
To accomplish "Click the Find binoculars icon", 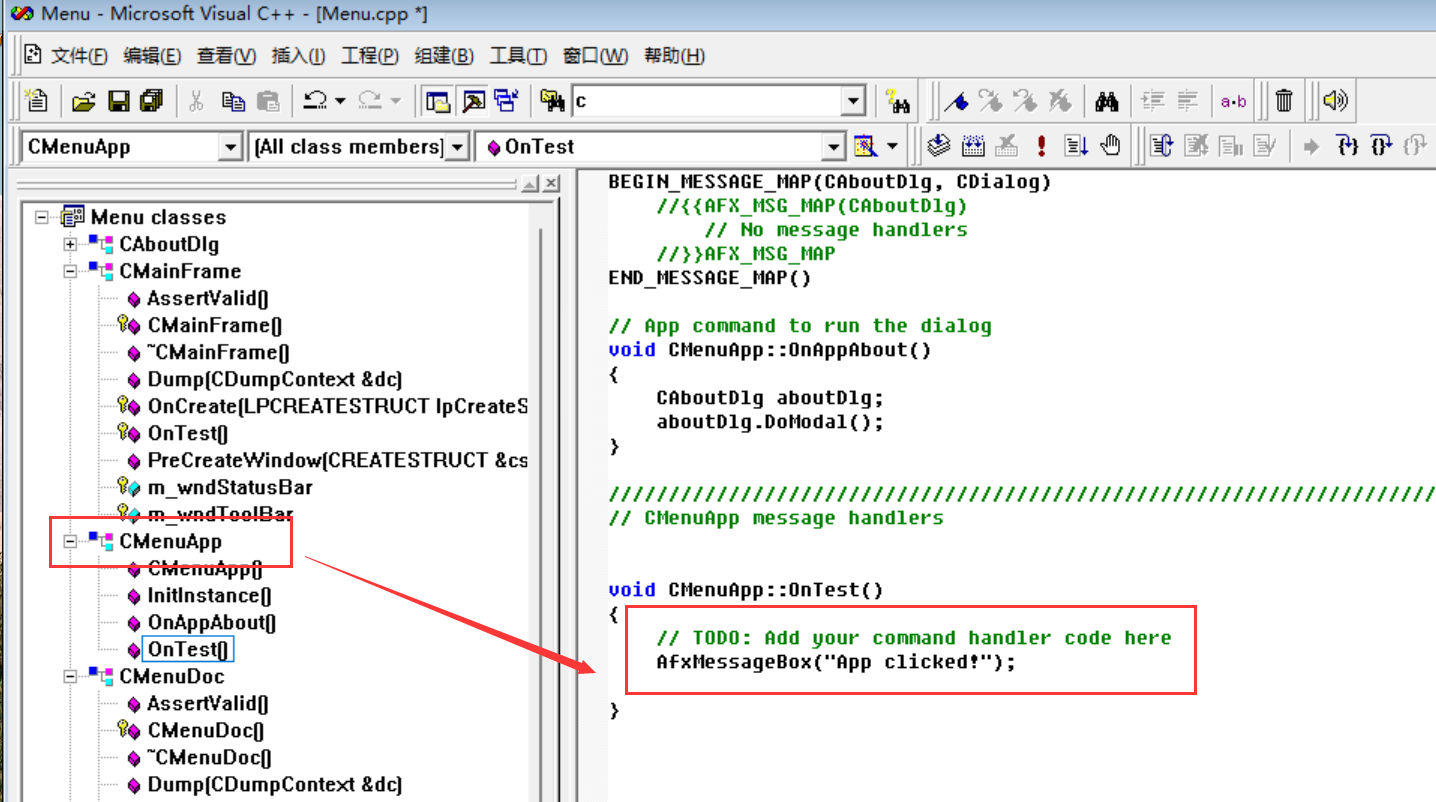I will point(1106,101).
